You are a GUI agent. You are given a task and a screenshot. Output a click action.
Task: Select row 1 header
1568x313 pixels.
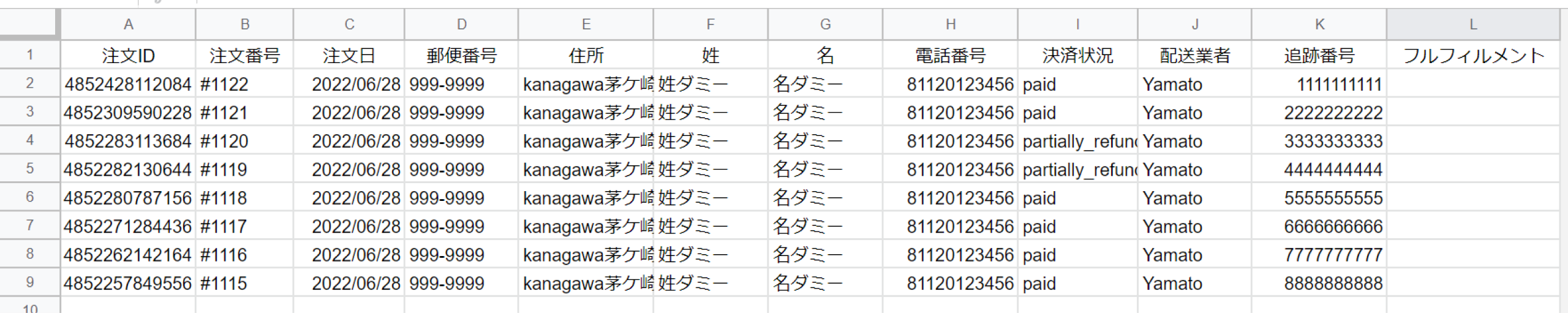pos(29,55)
